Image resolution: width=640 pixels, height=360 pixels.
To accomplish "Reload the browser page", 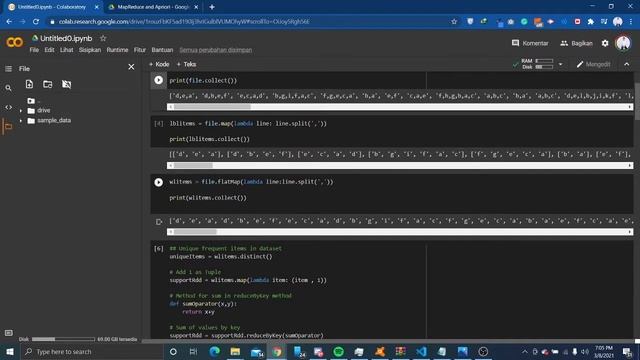I will 36,21.
